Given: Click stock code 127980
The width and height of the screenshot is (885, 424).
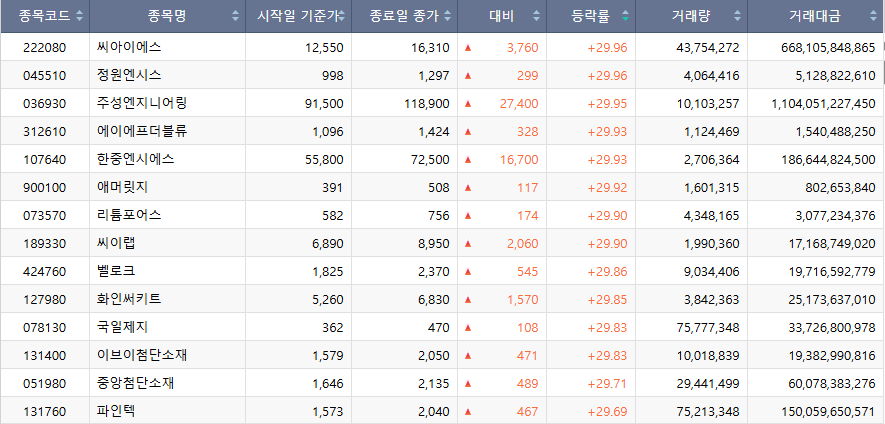Looking at the screenshot, I should click(45, 300).
